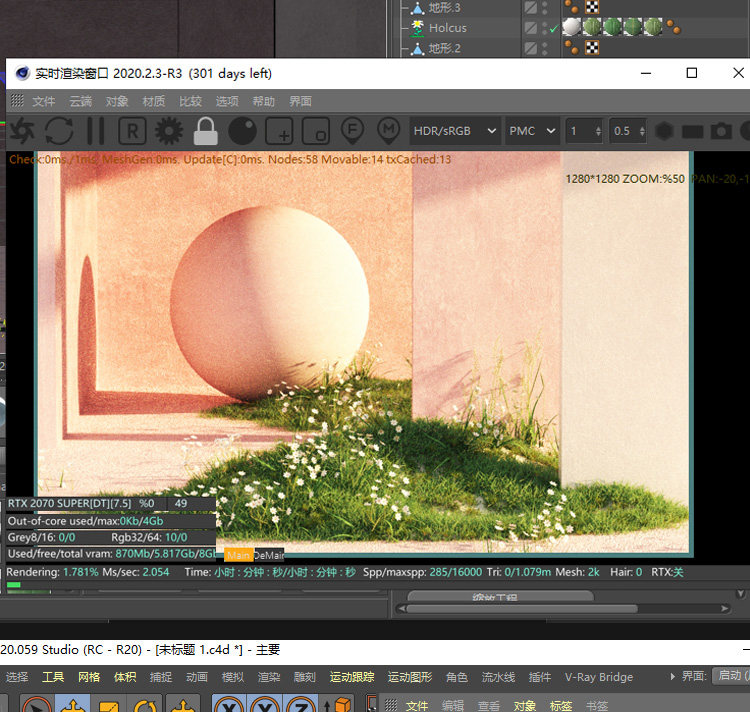
Task: Click the dark rectangle icon in viewer toolbar
Action: tap(692, 131)
